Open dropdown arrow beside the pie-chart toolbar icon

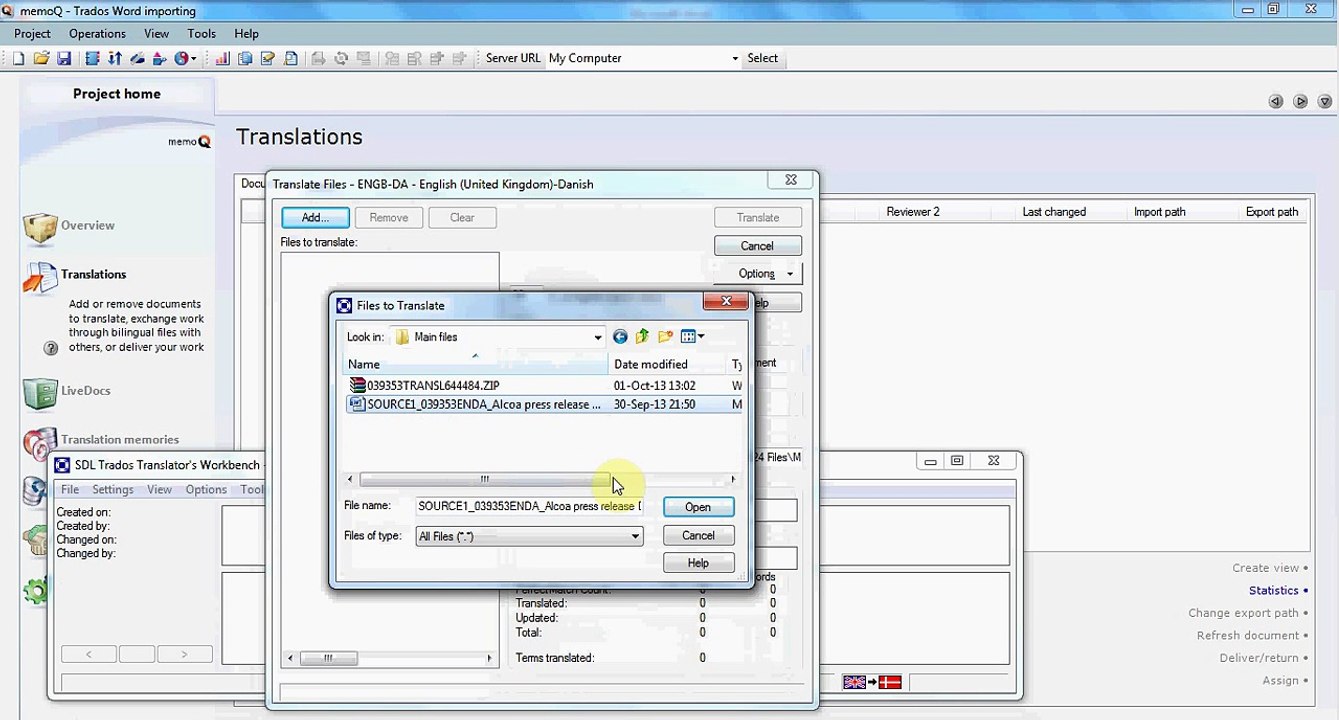(194, 58)
